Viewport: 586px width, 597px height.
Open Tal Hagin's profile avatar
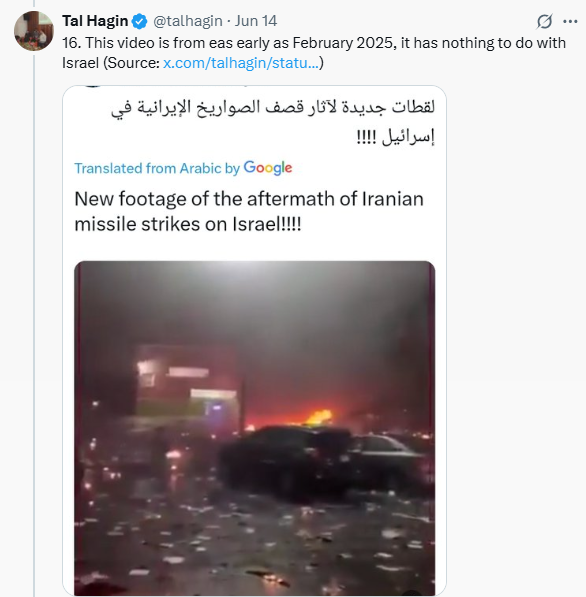[34, 31]
